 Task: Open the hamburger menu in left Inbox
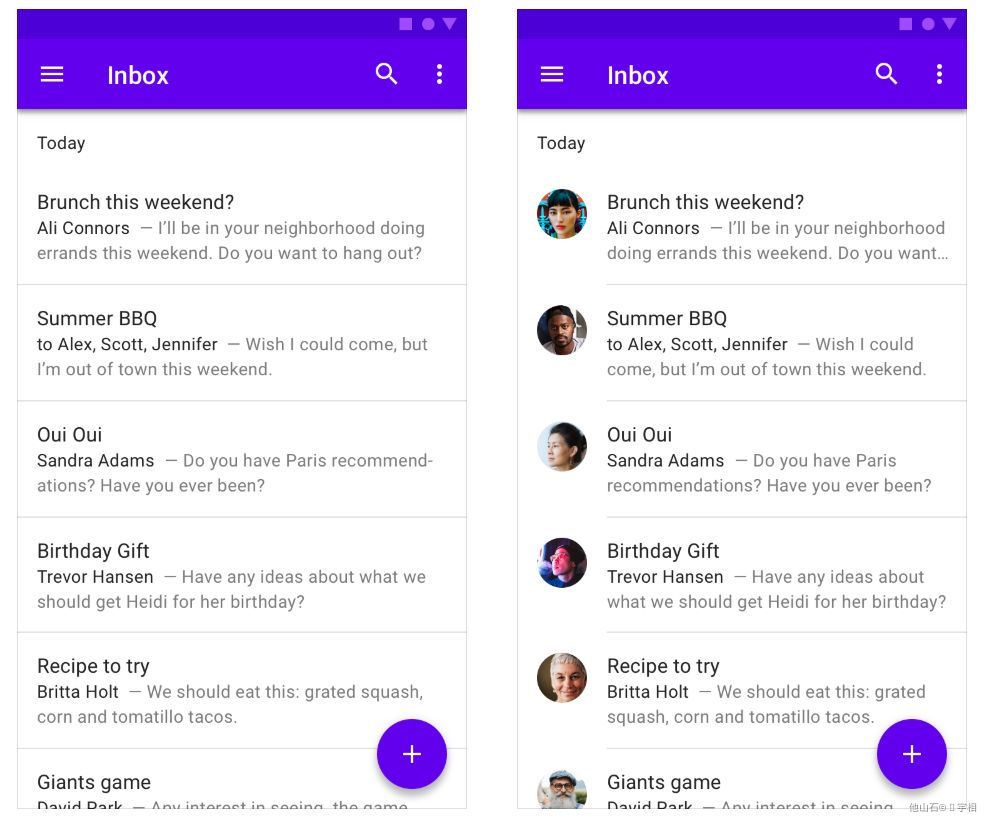pos(52,75)
